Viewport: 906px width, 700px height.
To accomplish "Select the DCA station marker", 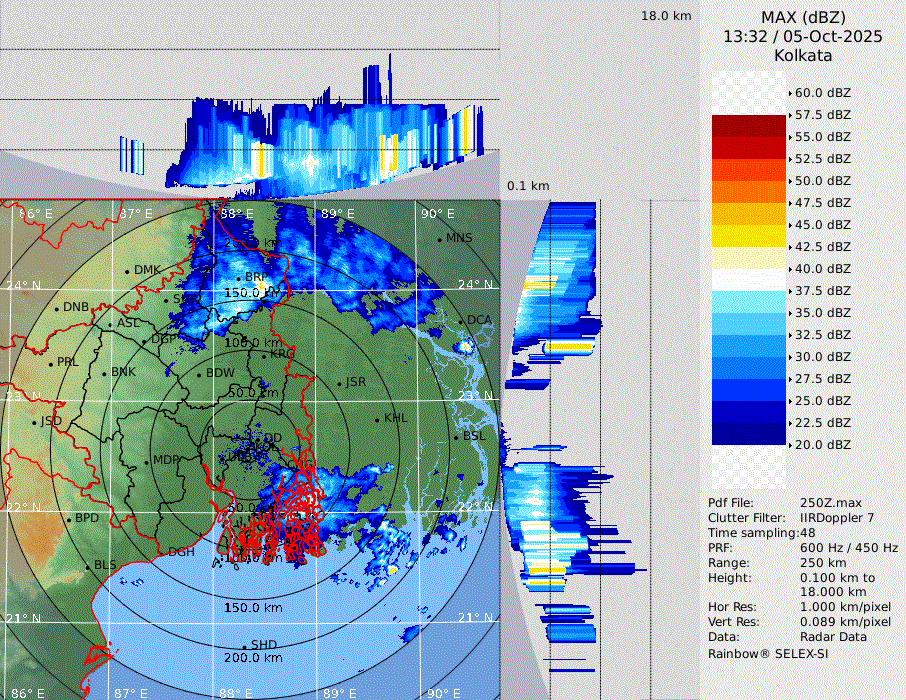I will pyautogui.click(x=462, y=321).
